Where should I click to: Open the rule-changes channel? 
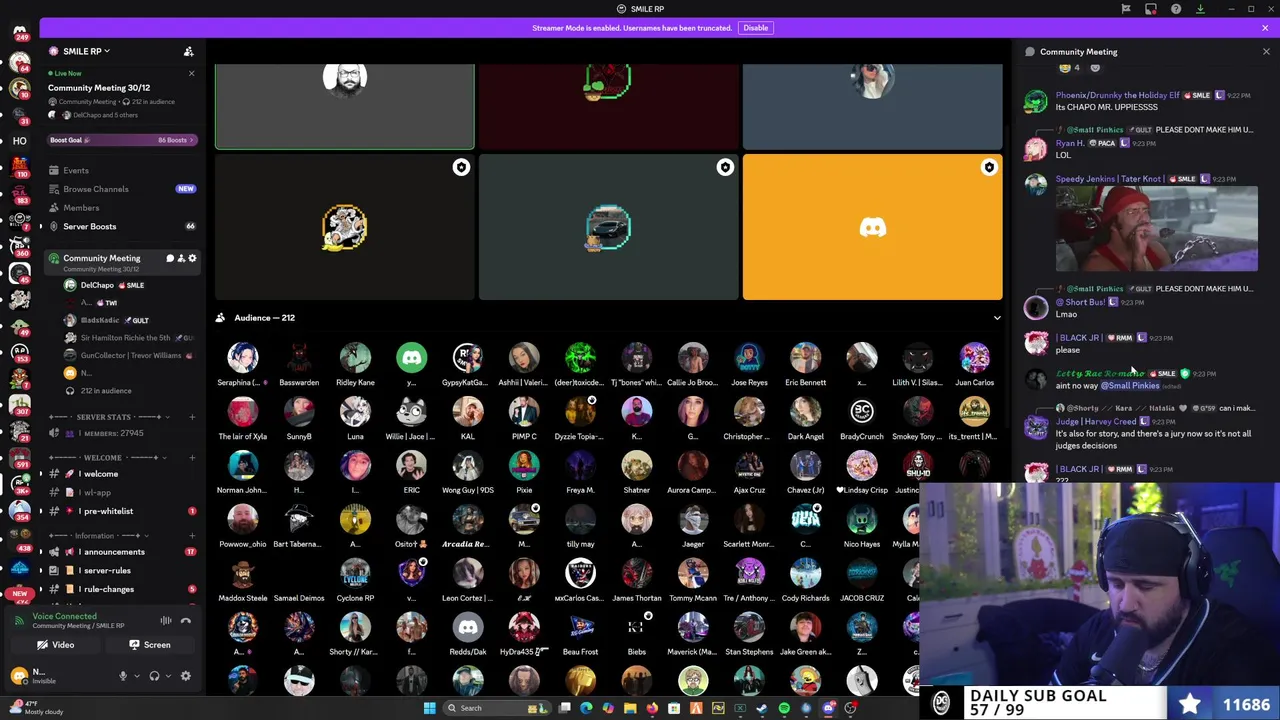tap(122, 589)
